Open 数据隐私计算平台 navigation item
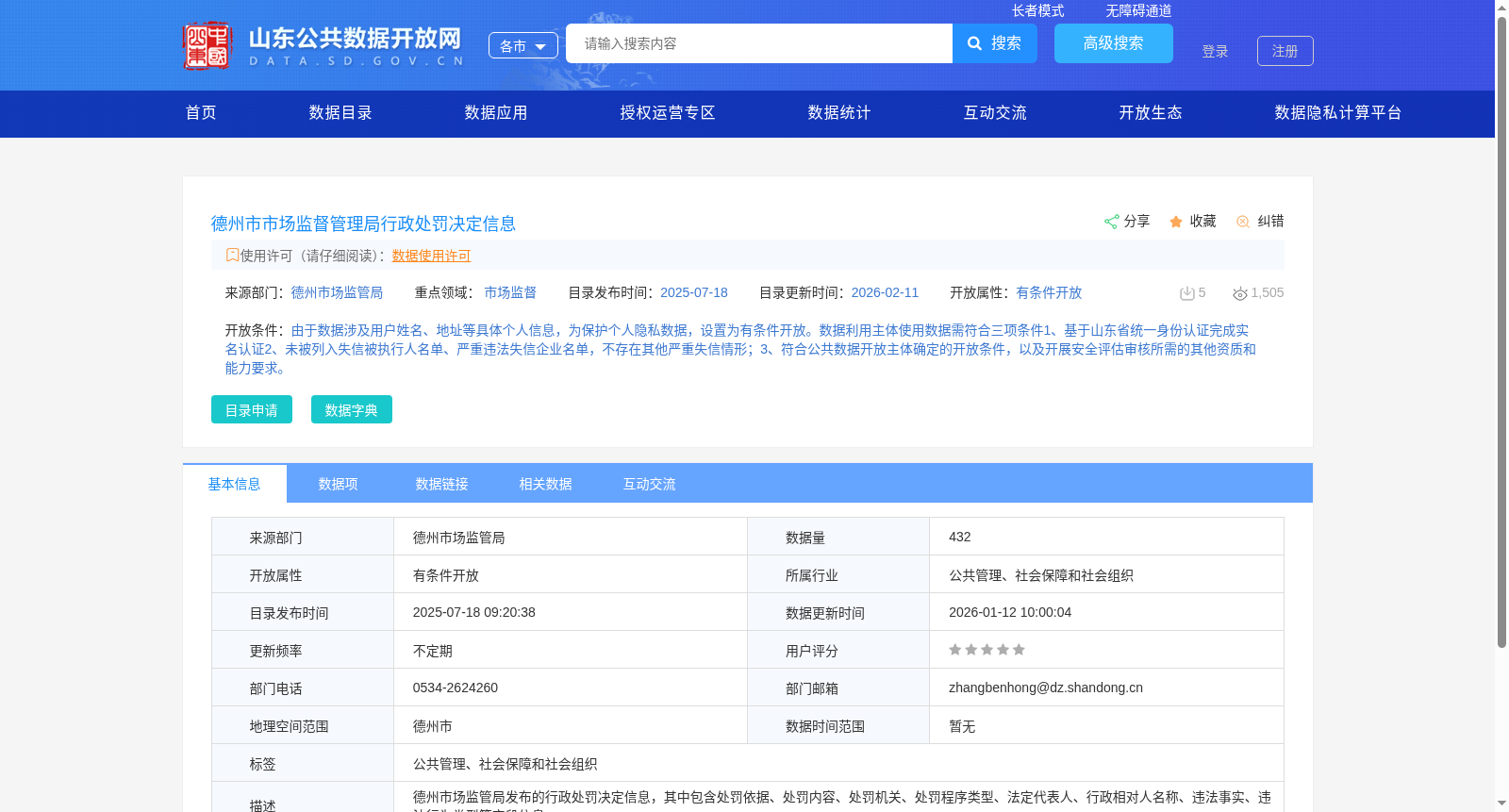This screenshot has width=1509, height=812. (x=1338, y=112)
